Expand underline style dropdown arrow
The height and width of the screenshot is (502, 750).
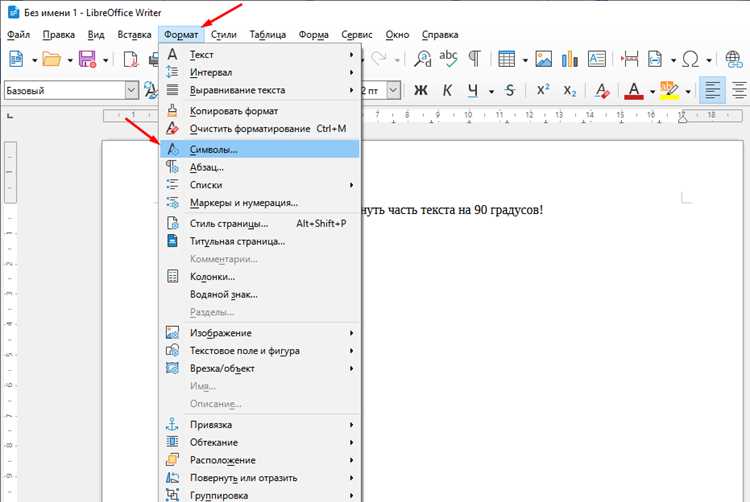pos(491,91)
